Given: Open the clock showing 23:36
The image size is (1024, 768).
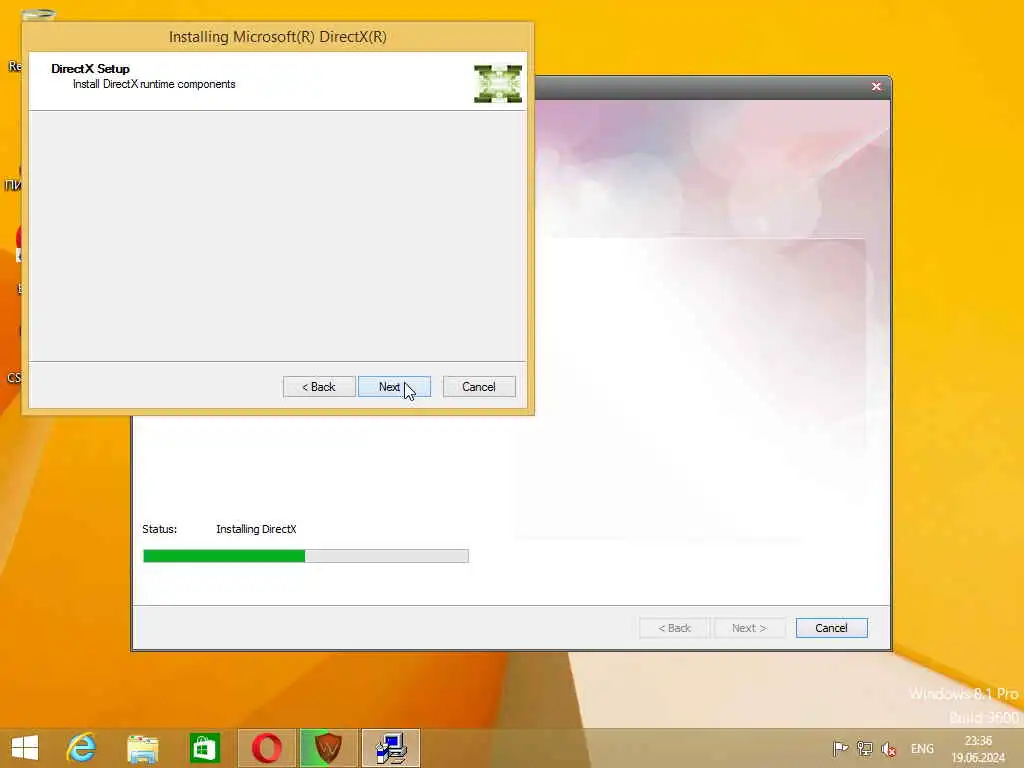Looking at the screenshot, I should (978, 749).
